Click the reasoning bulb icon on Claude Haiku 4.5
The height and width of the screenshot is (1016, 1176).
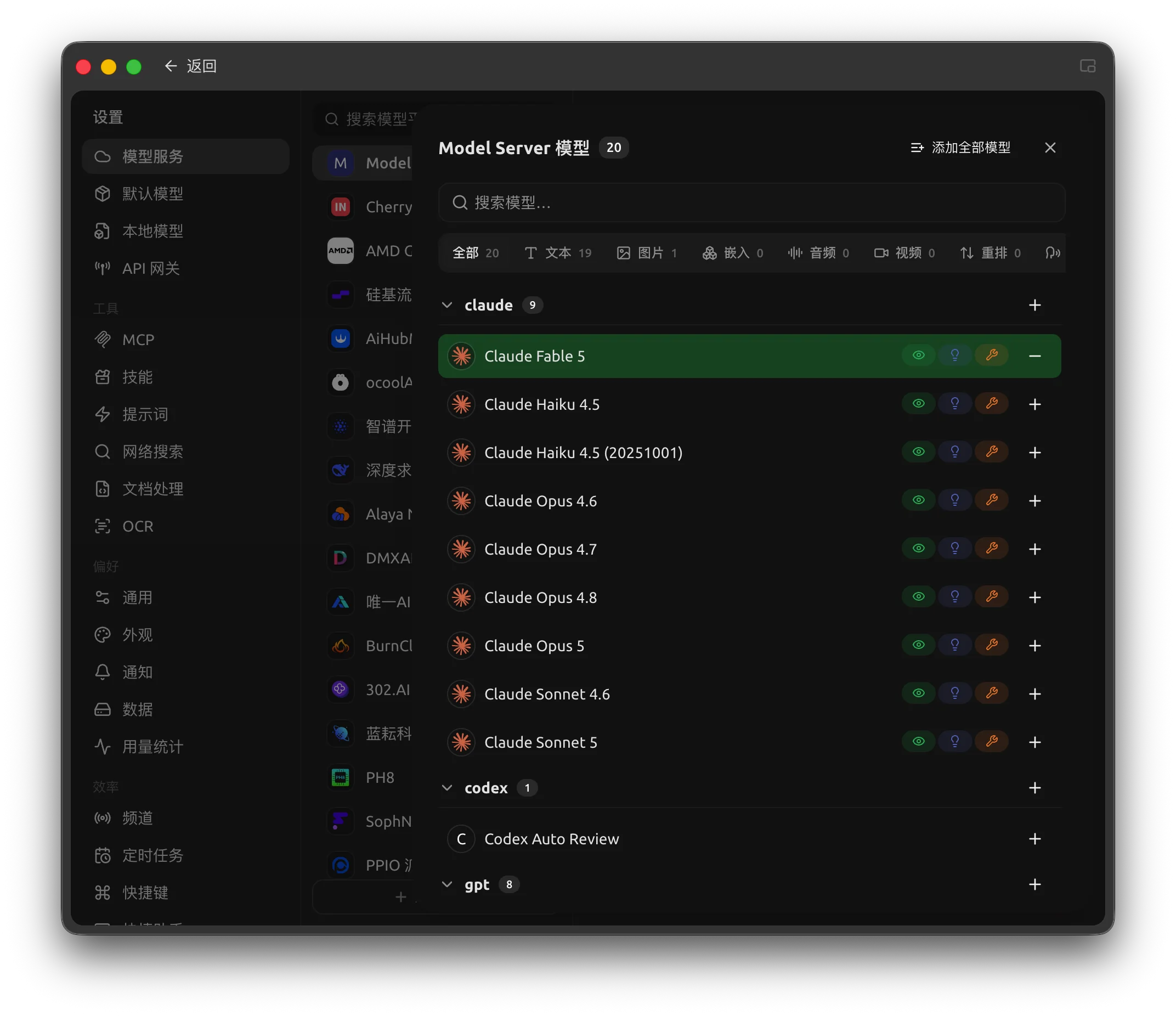tap(954, 404)
